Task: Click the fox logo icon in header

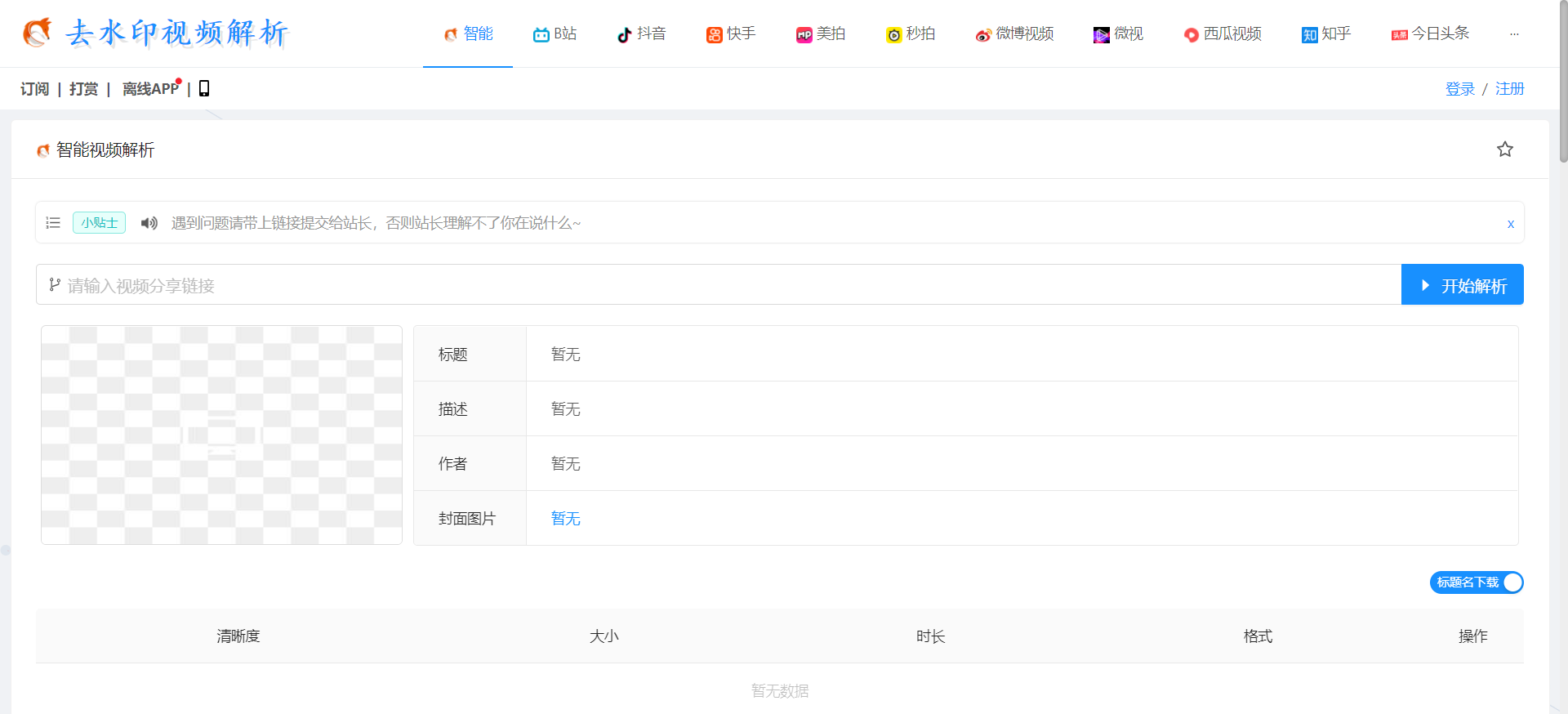Action: click(x=37, y=33)
